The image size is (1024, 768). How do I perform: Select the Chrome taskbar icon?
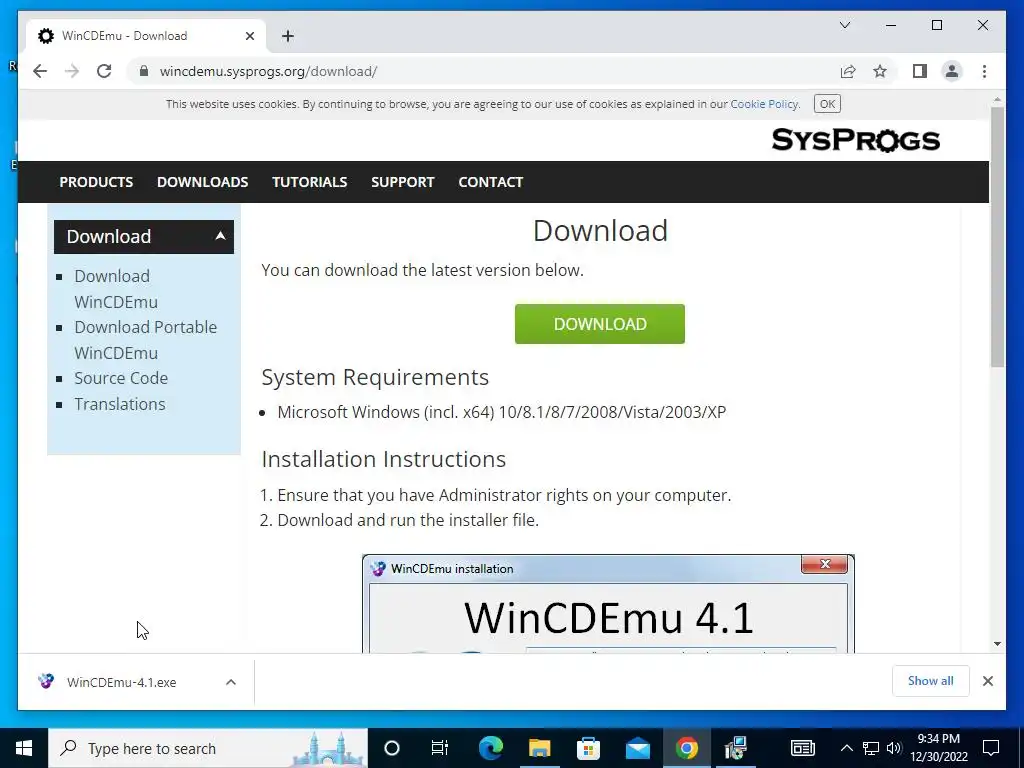coord(686,748)
